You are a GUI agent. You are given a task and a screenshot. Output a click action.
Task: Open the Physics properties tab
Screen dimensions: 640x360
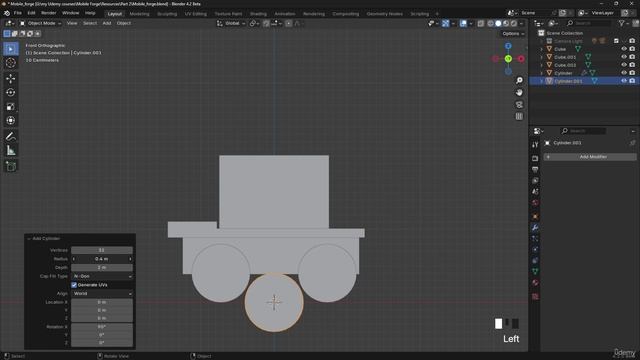pos(535,249)
